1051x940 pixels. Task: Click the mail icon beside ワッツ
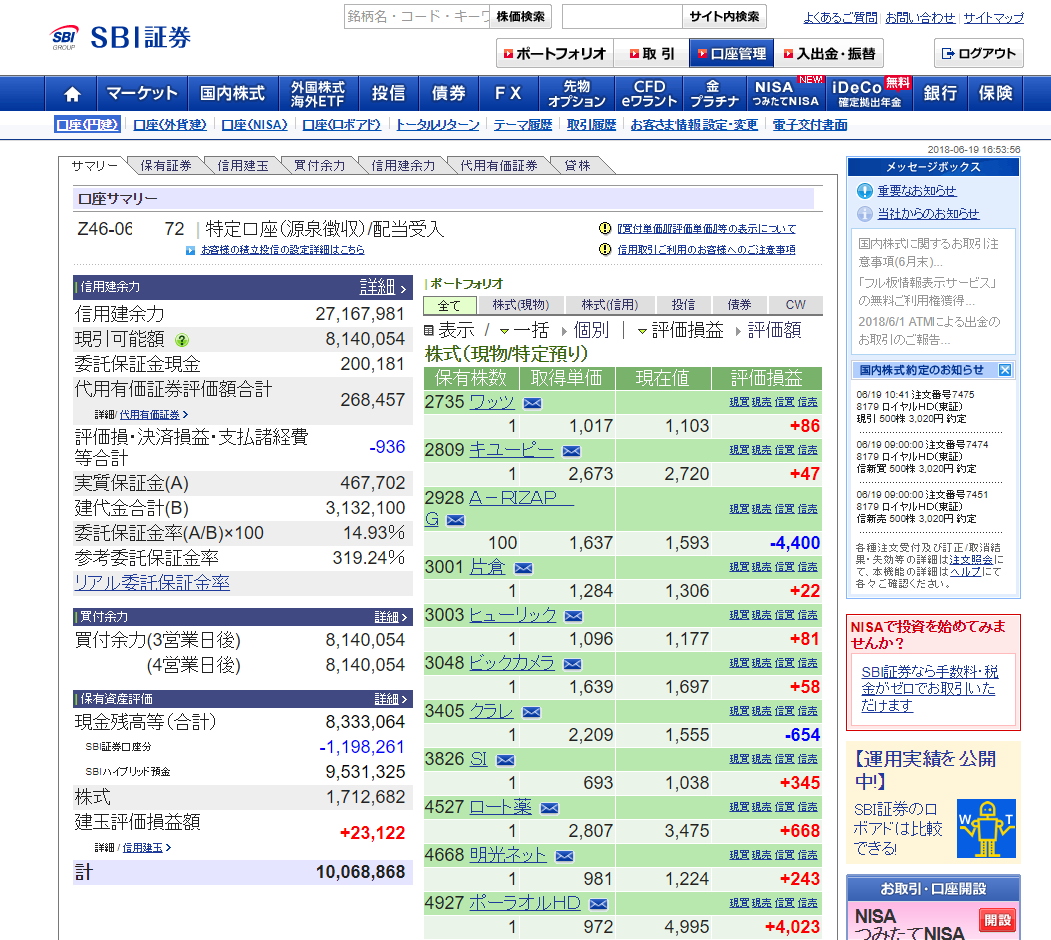pyautogui.click(x=532, y=403)
